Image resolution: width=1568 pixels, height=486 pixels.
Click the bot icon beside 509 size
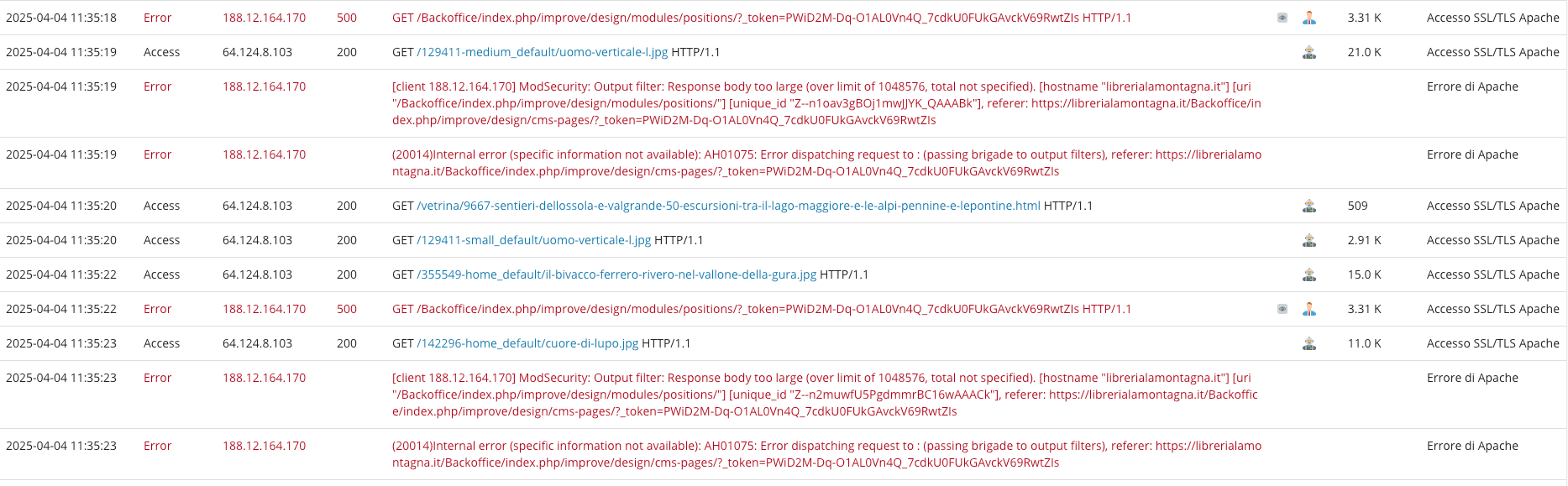coord(1309,206)
